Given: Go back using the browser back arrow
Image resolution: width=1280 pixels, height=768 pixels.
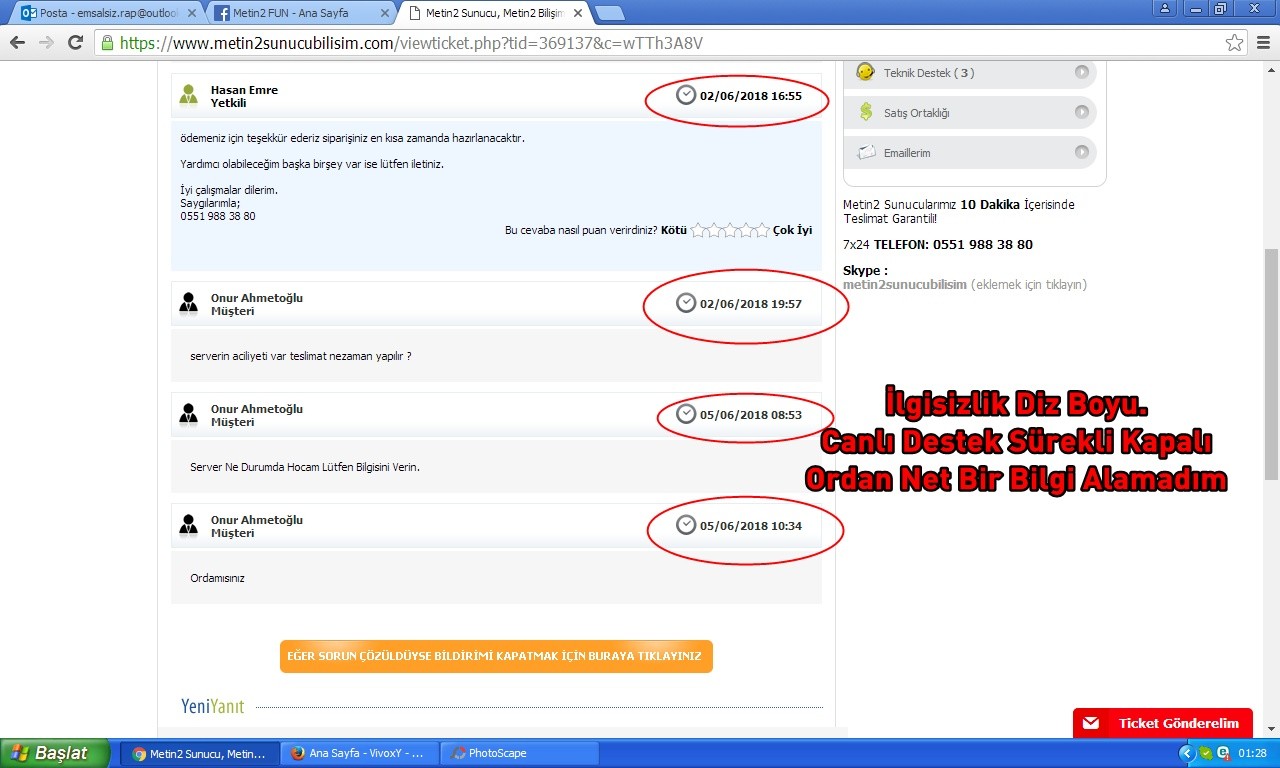Looking at the screenshot, I should [x=17, y=43].
